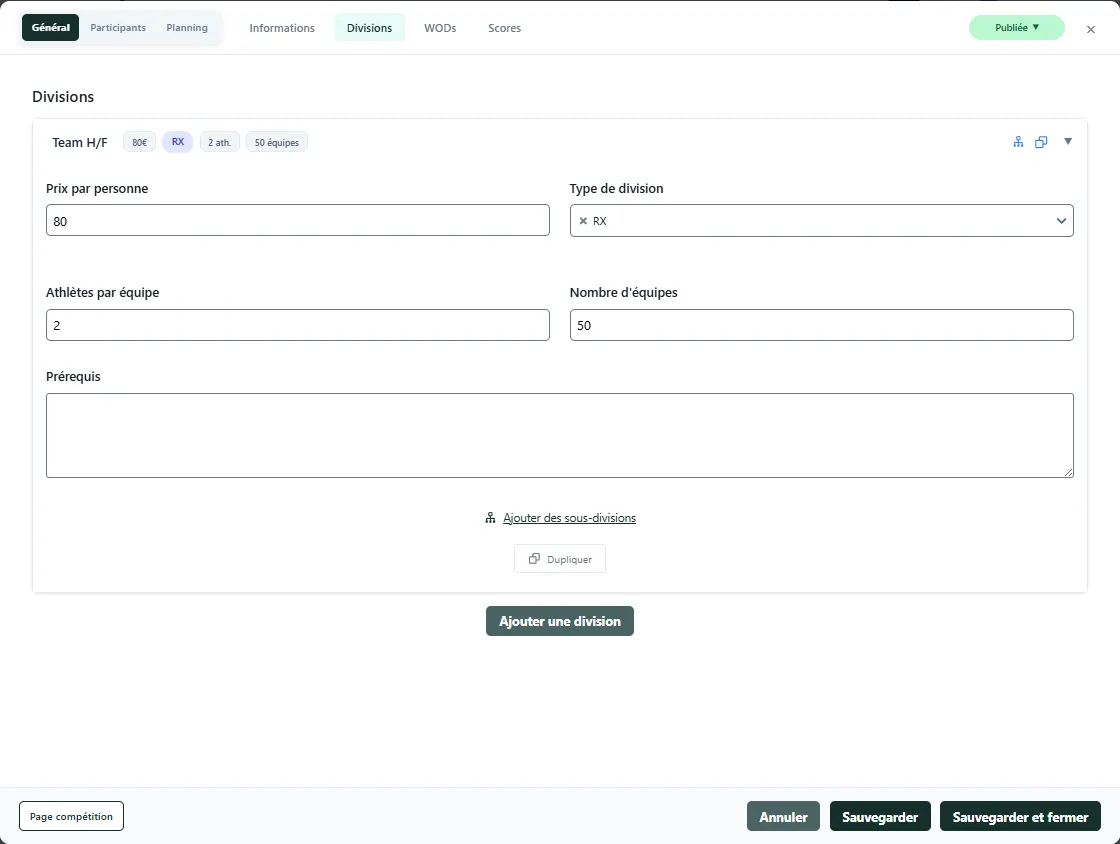
Task: Go to the Scores tab
Action: coord(504,28)
